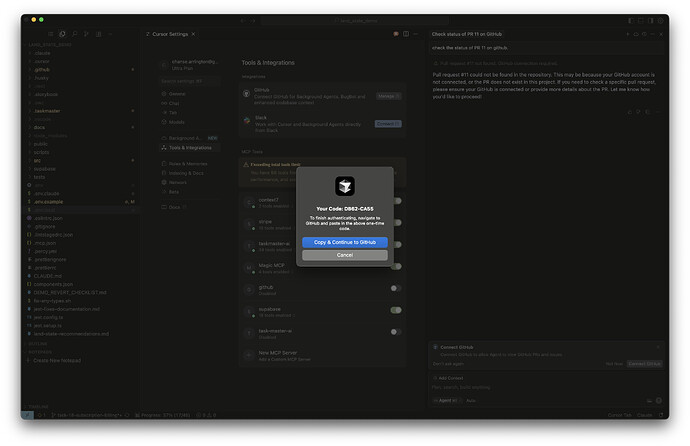Expand the docs folder in the explorer

[81, 128]
